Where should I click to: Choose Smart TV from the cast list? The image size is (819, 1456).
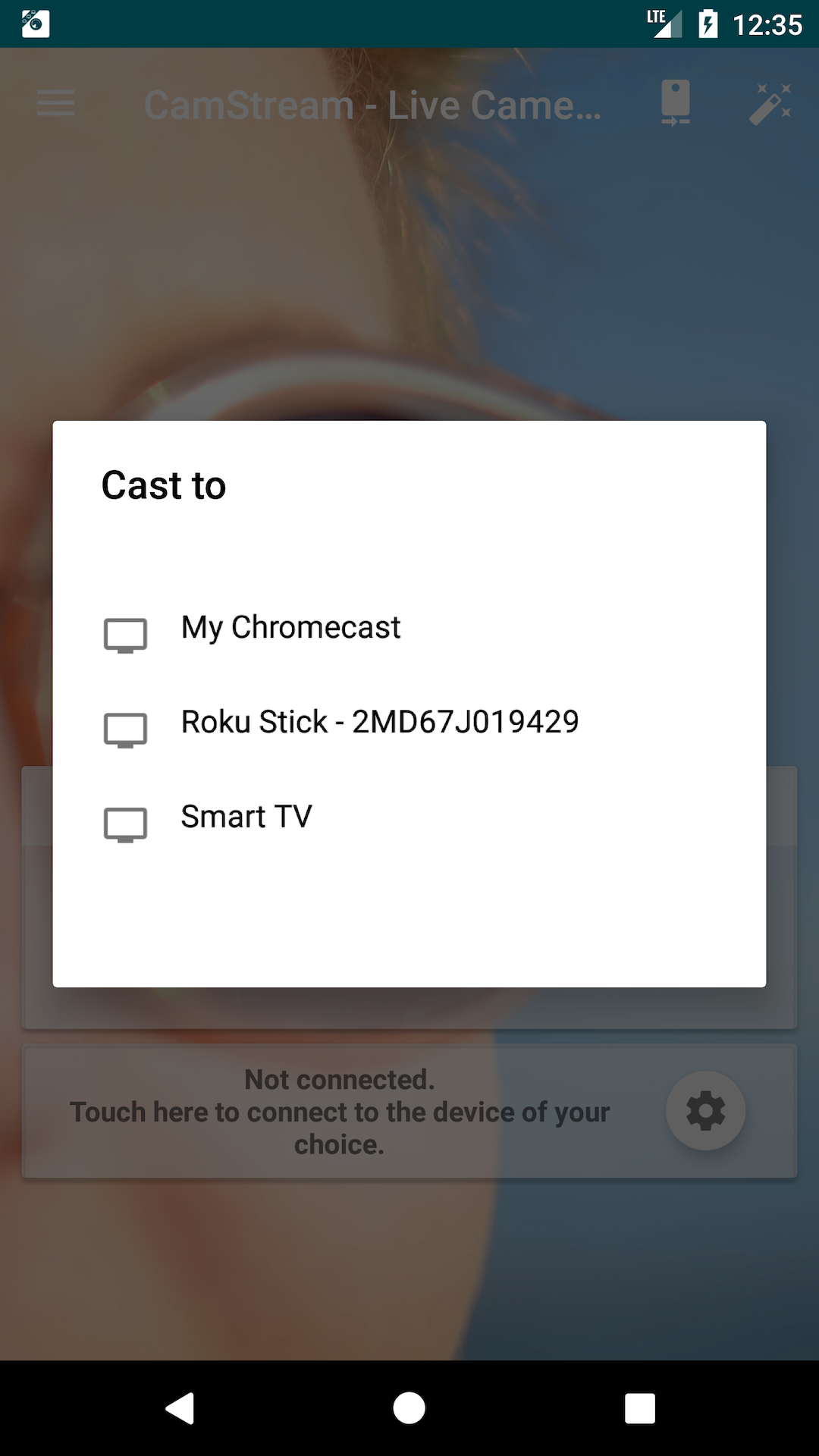(x=244, y=817)
